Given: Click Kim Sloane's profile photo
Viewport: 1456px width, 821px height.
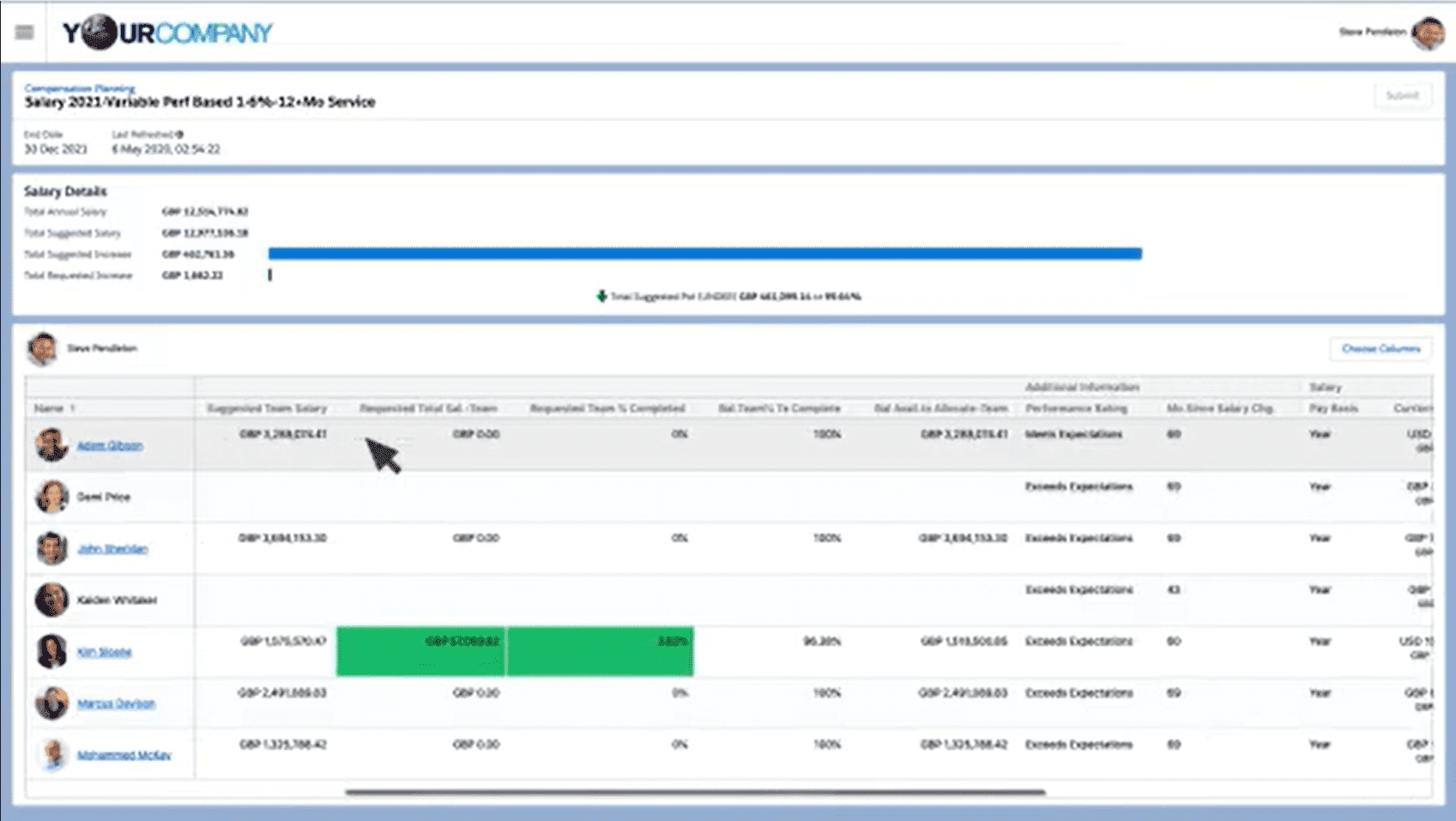Looking at the screenshot, I should click(51, 651).
